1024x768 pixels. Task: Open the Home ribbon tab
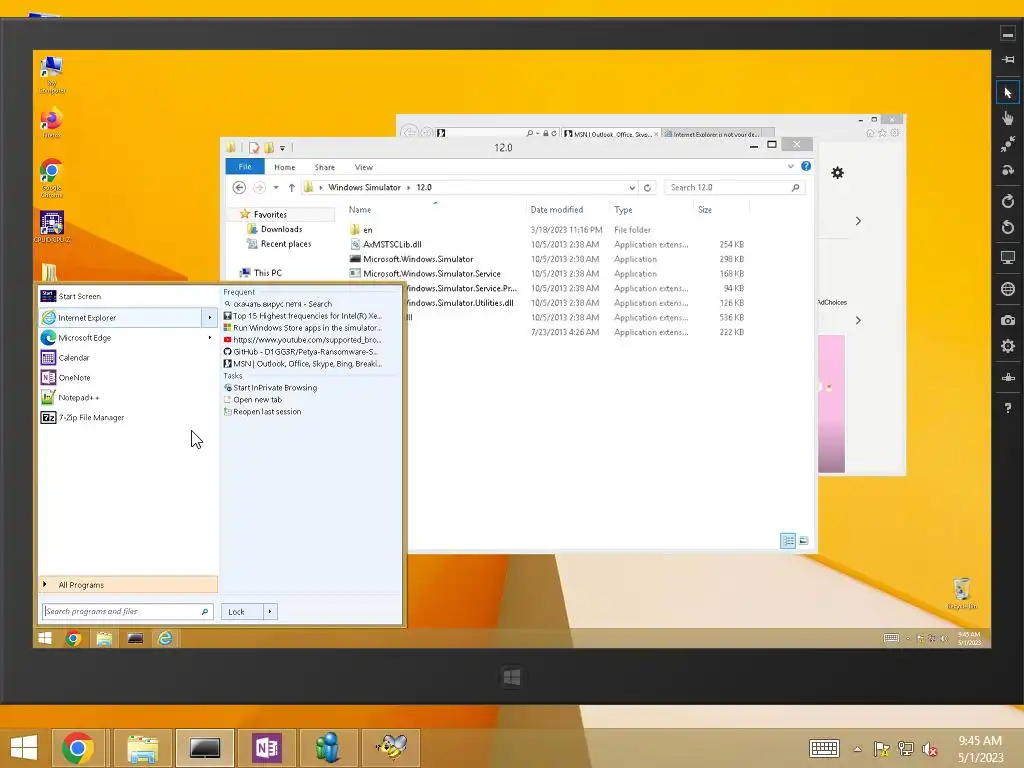pyautogui.click(x=284, y=167)
